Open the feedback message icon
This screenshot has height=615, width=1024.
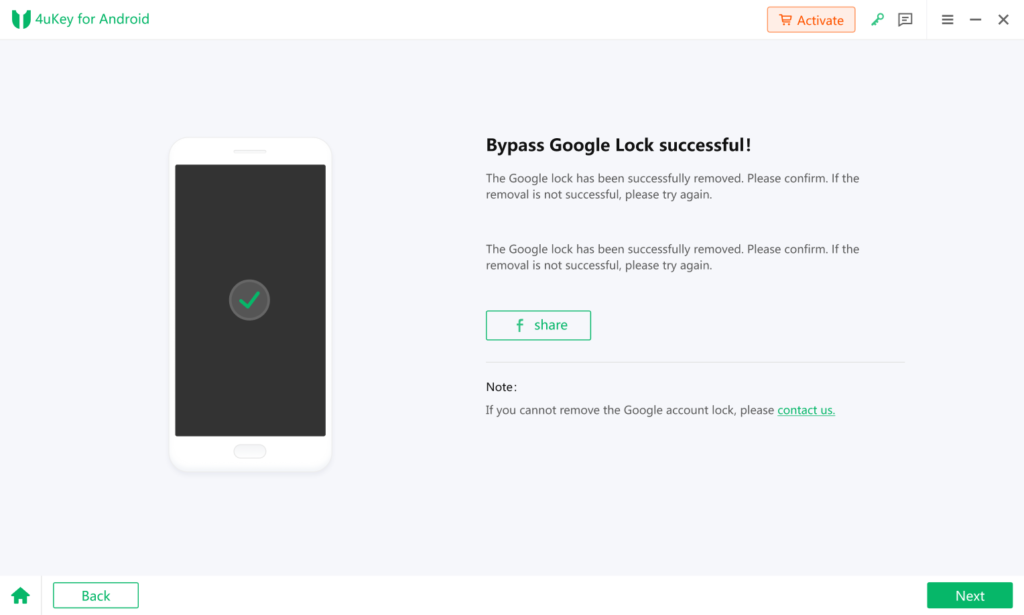coord(905,20)
